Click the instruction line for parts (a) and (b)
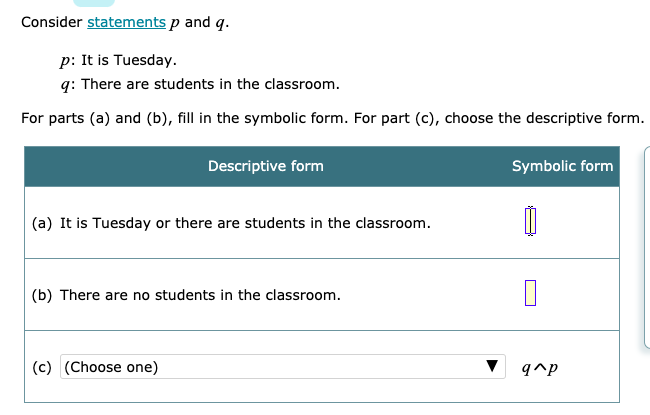 point(330,118)
